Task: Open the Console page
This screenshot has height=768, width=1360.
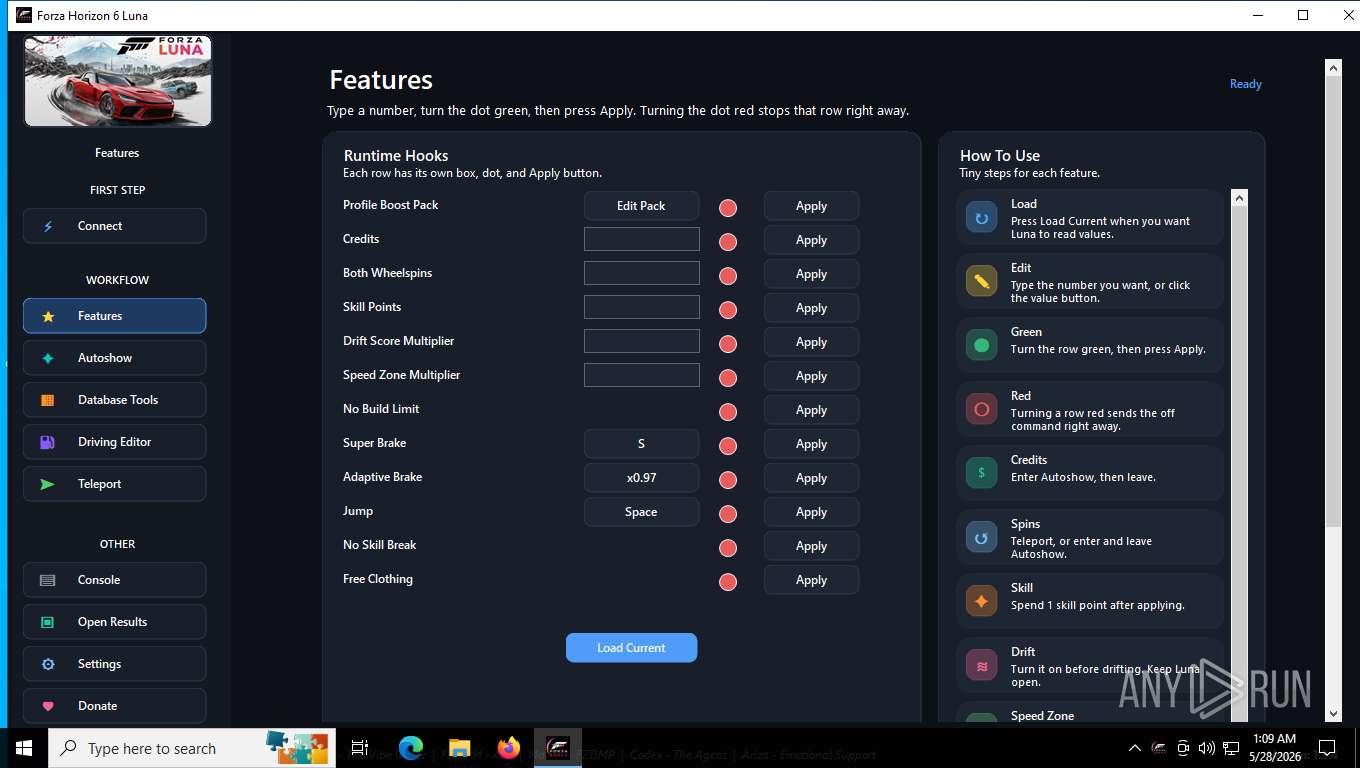Action: (x=115, y=580)
